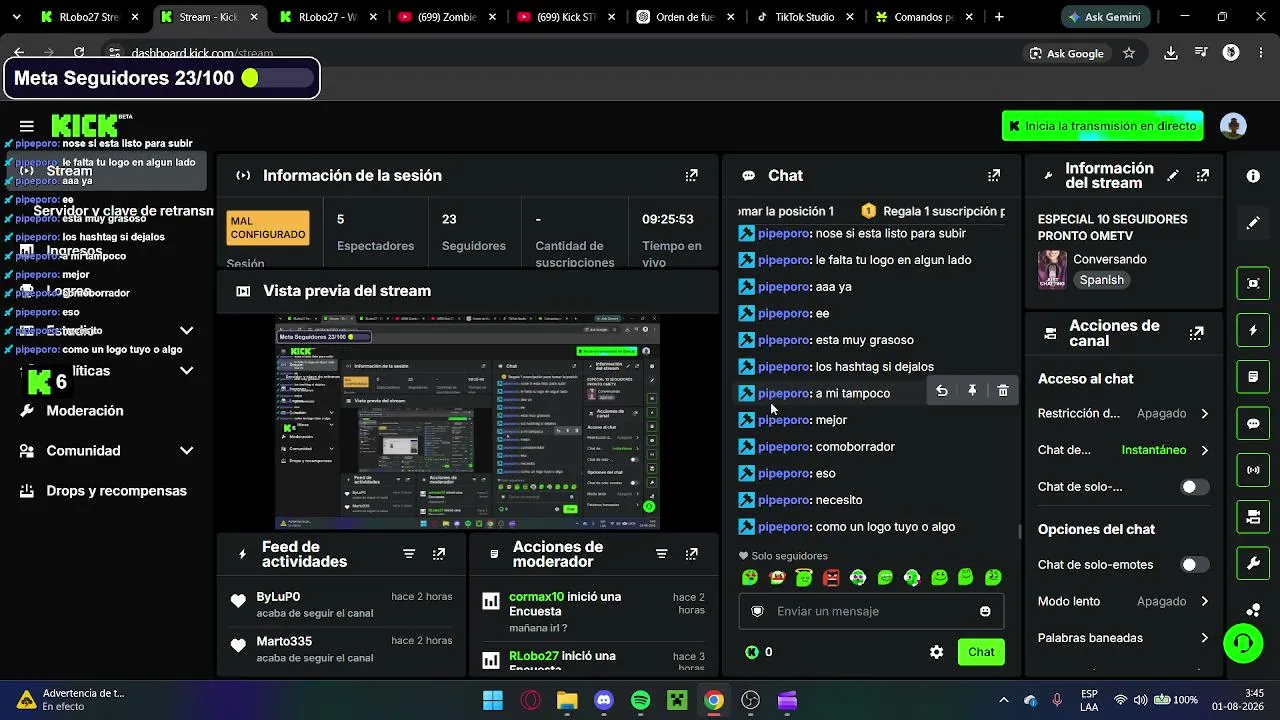Toggle the lightning activity feed icon in the right sidebar
This screenshot has width=1280, height=720.
[1253, 330]
